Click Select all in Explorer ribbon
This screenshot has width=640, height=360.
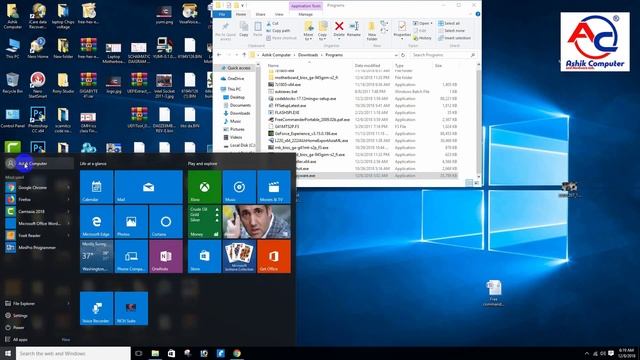tap(449, 23)
